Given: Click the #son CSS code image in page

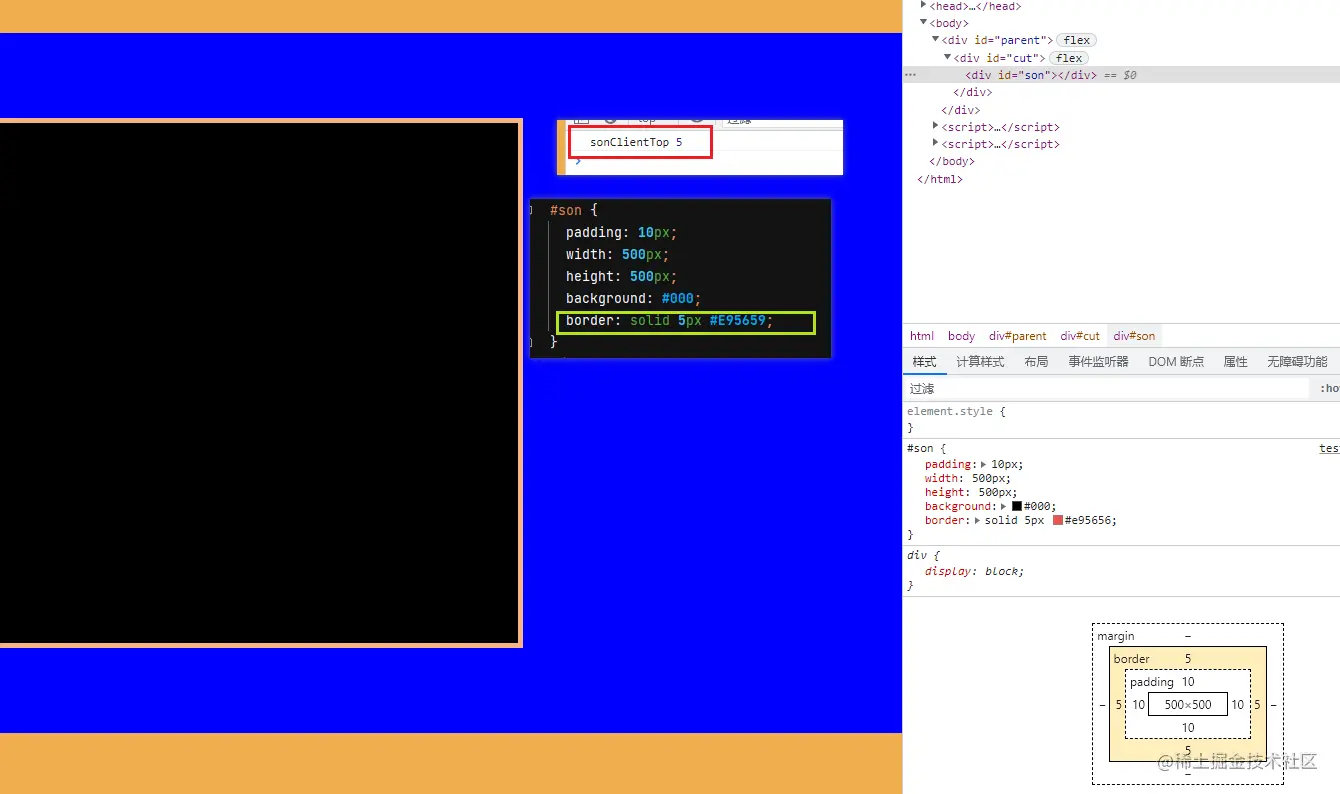Looking at the screenshot, I should point(681,278).
